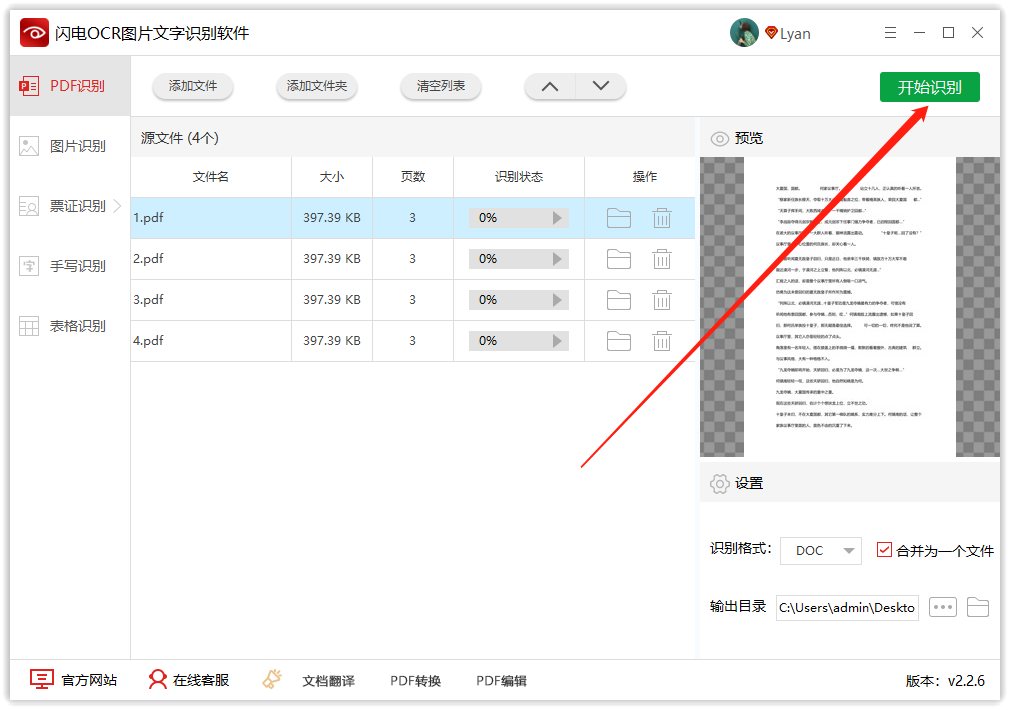Image resolution: width=1010 pixels, height=710 pixels.
Task: Start recognition on 1.pdf play arrow
Action: [557, 218]
